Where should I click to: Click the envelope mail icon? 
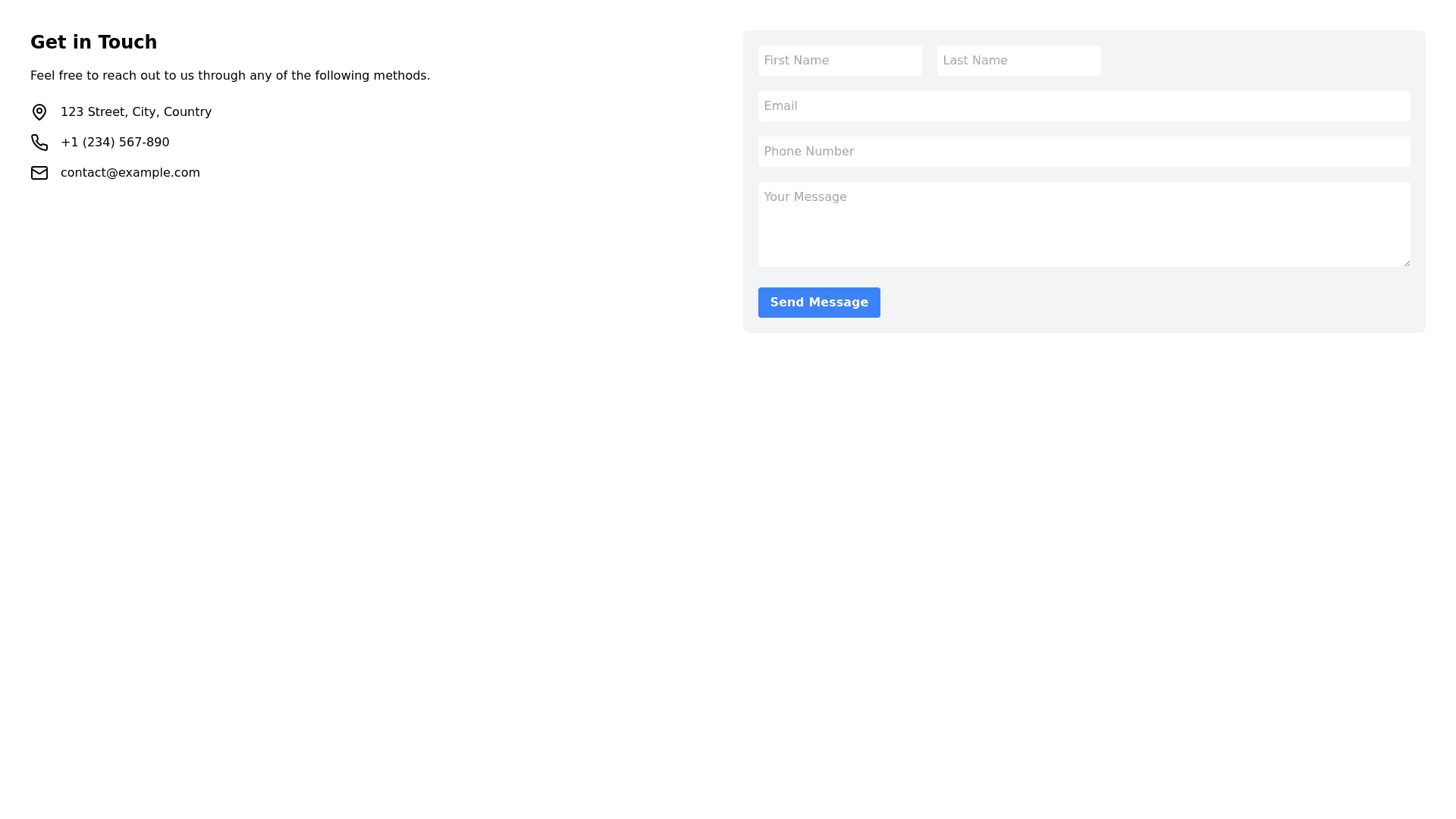pos(39,173)
